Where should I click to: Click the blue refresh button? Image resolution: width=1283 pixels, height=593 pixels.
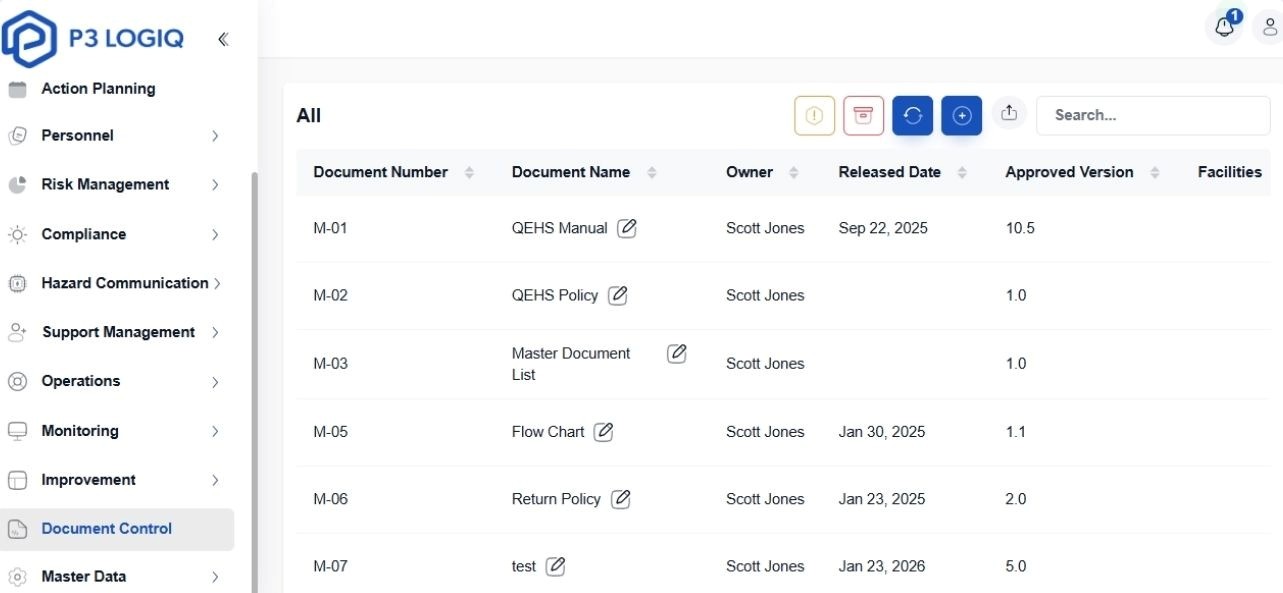(912, 115)
